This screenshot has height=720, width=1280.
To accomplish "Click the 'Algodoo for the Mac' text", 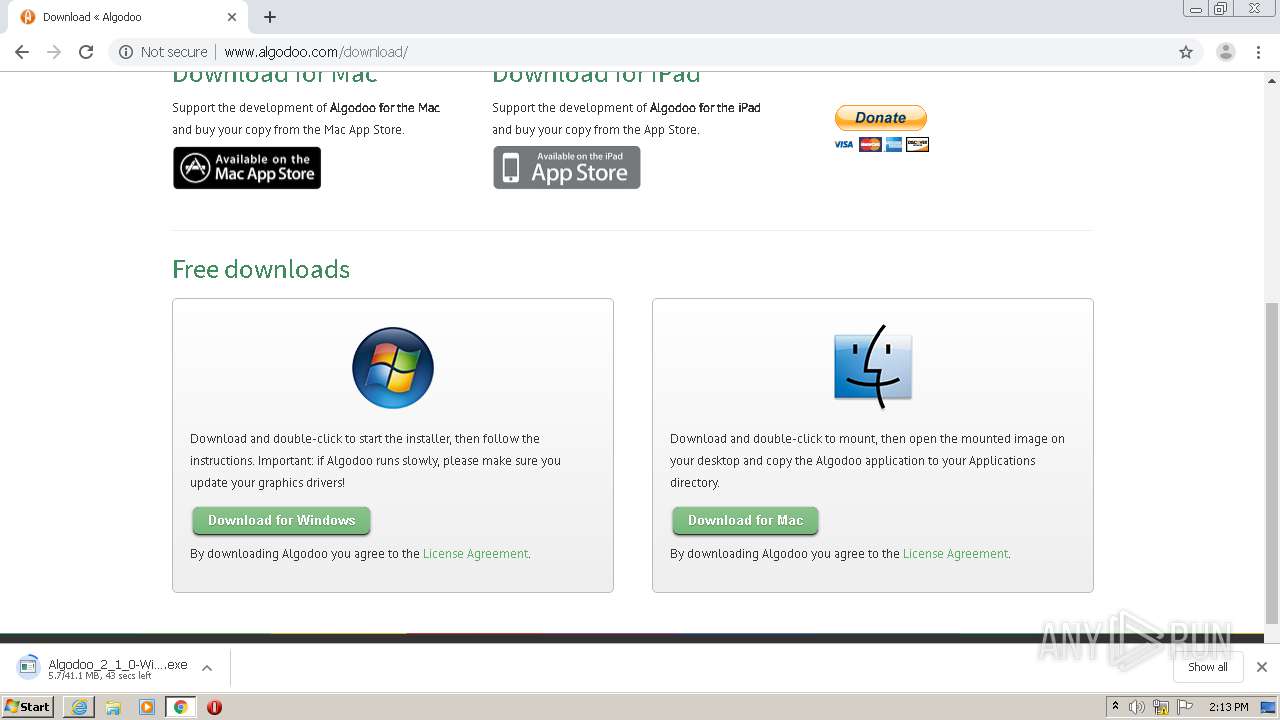I will click(x=385, y=108).
